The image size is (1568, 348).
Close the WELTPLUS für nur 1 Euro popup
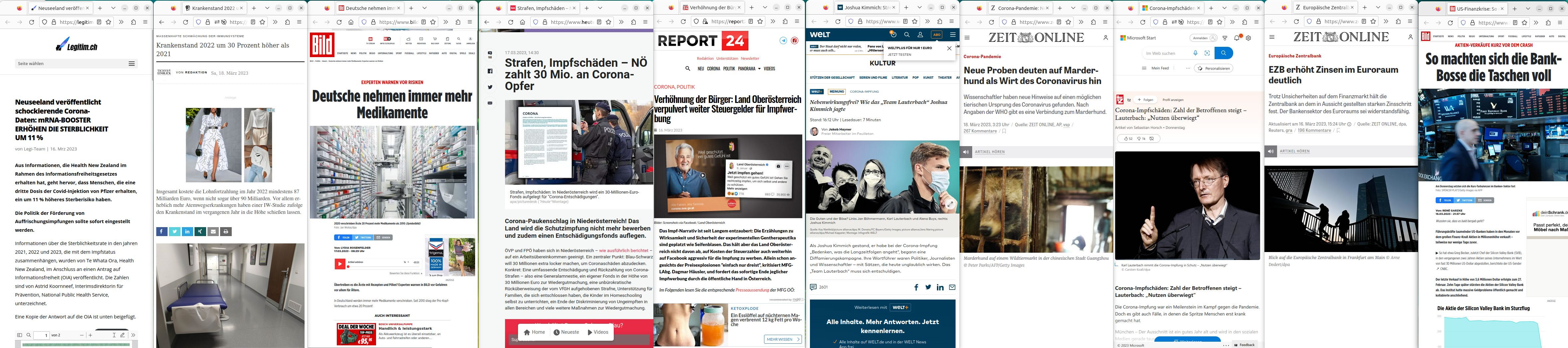(x=949, y=48)
